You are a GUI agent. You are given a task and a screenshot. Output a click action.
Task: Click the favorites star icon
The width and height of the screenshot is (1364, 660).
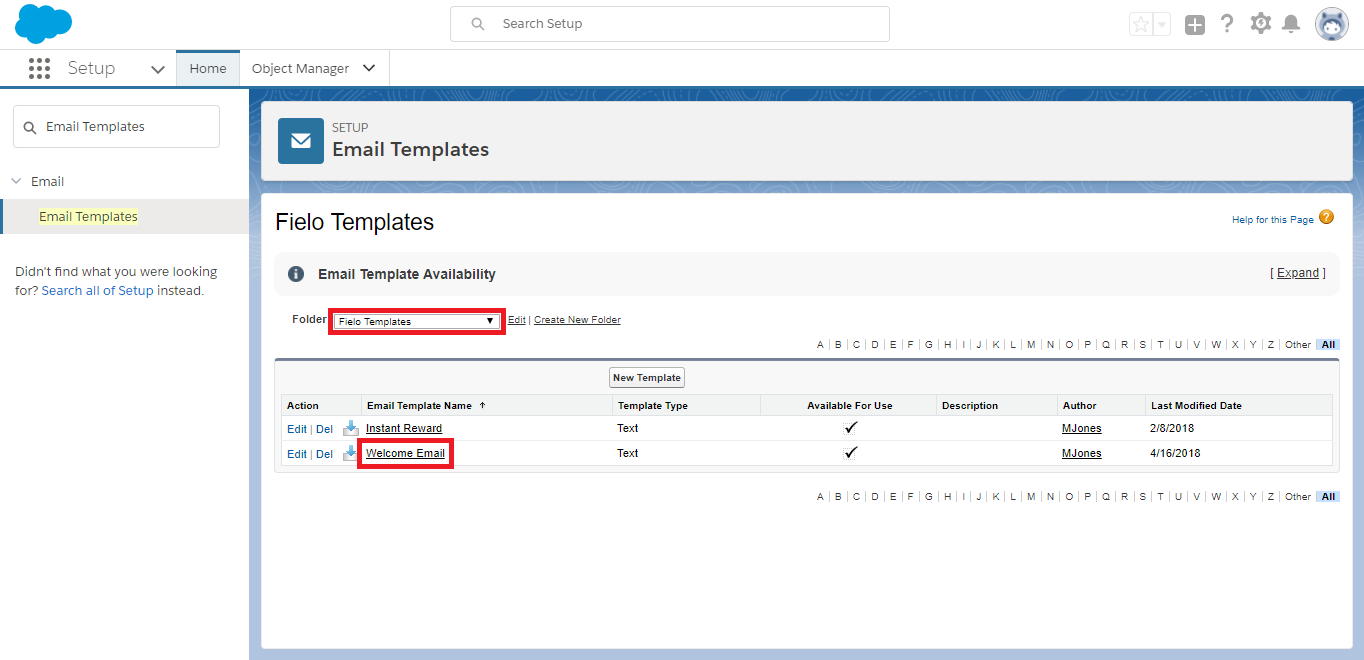(1141, 24)
